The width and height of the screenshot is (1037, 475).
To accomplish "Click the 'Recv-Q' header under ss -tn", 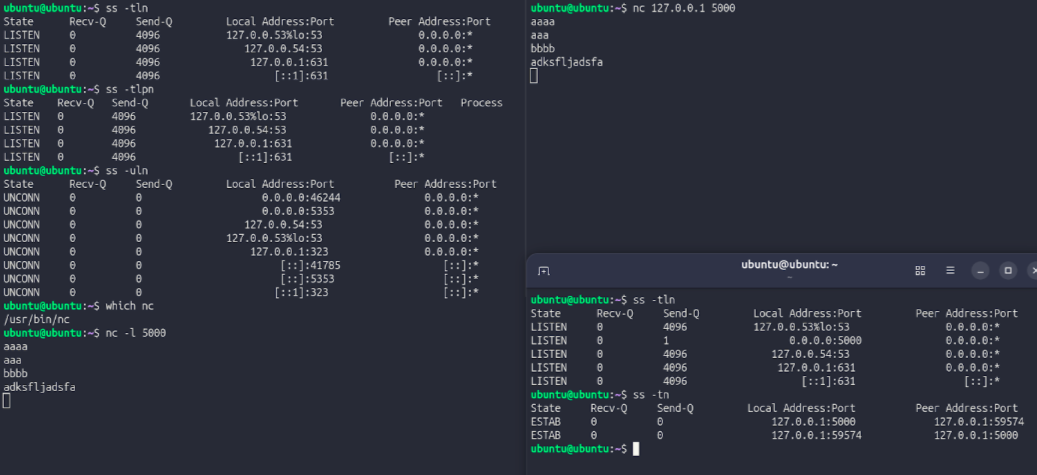I will (608, 408).
